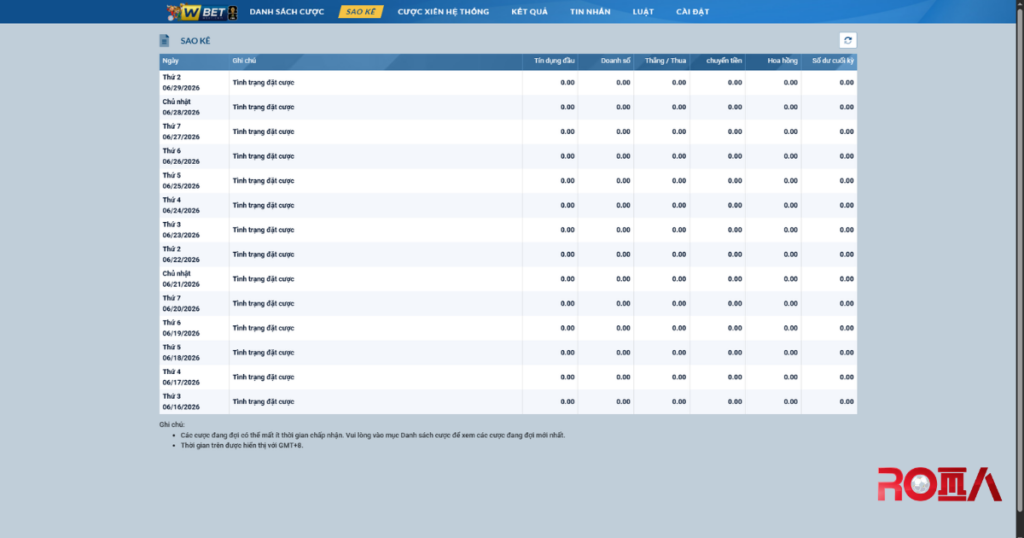The width and height of the screenshot is (1024, 538).
Task: Open Tình trạng đặt cược for 06/24/2026
Action: pos(263,206)
